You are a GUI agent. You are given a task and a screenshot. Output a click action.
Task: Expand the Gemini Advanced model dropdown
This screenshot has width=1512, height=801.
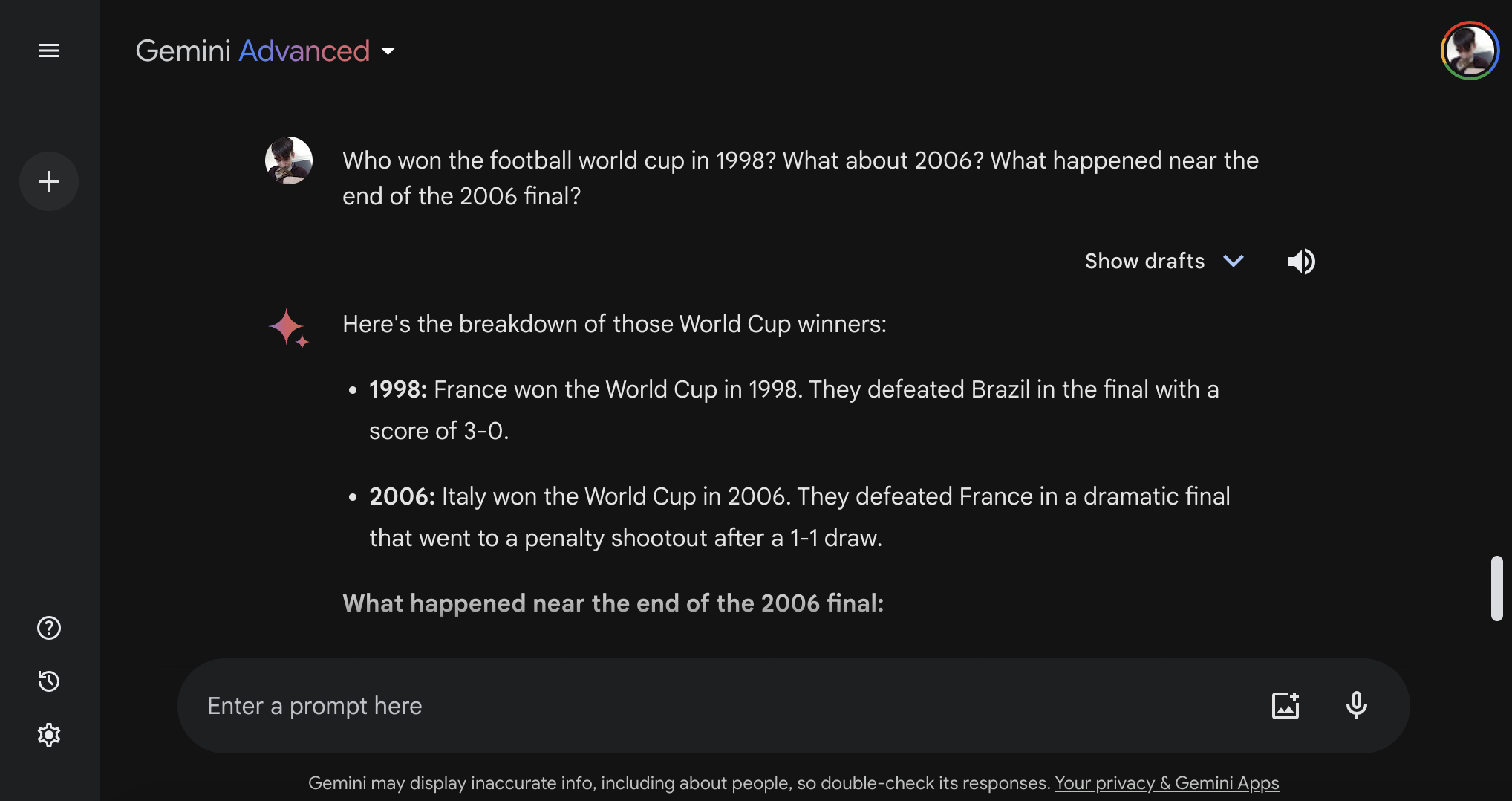pyautogui.click(x=388, y=51)
